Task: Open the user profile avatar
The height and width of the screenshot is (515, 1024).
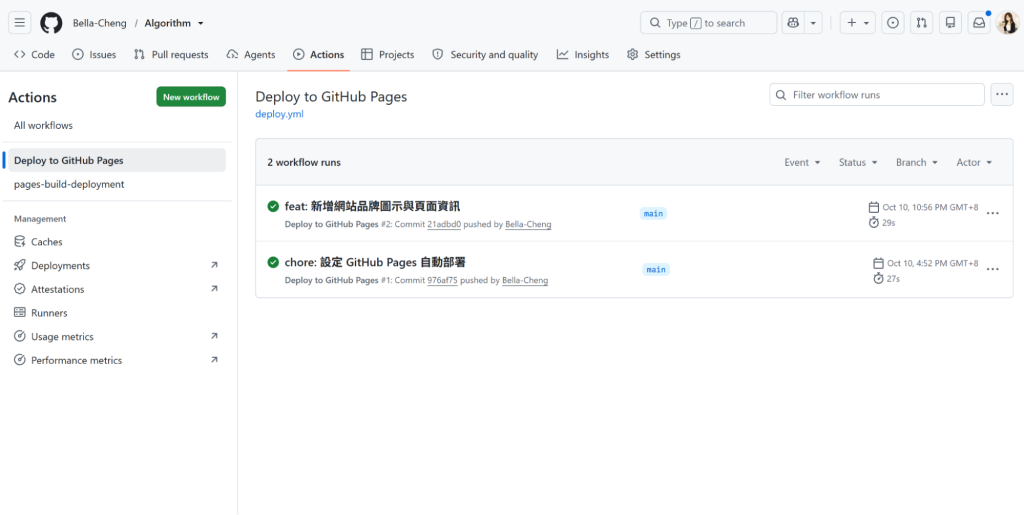Action: 1008,23
